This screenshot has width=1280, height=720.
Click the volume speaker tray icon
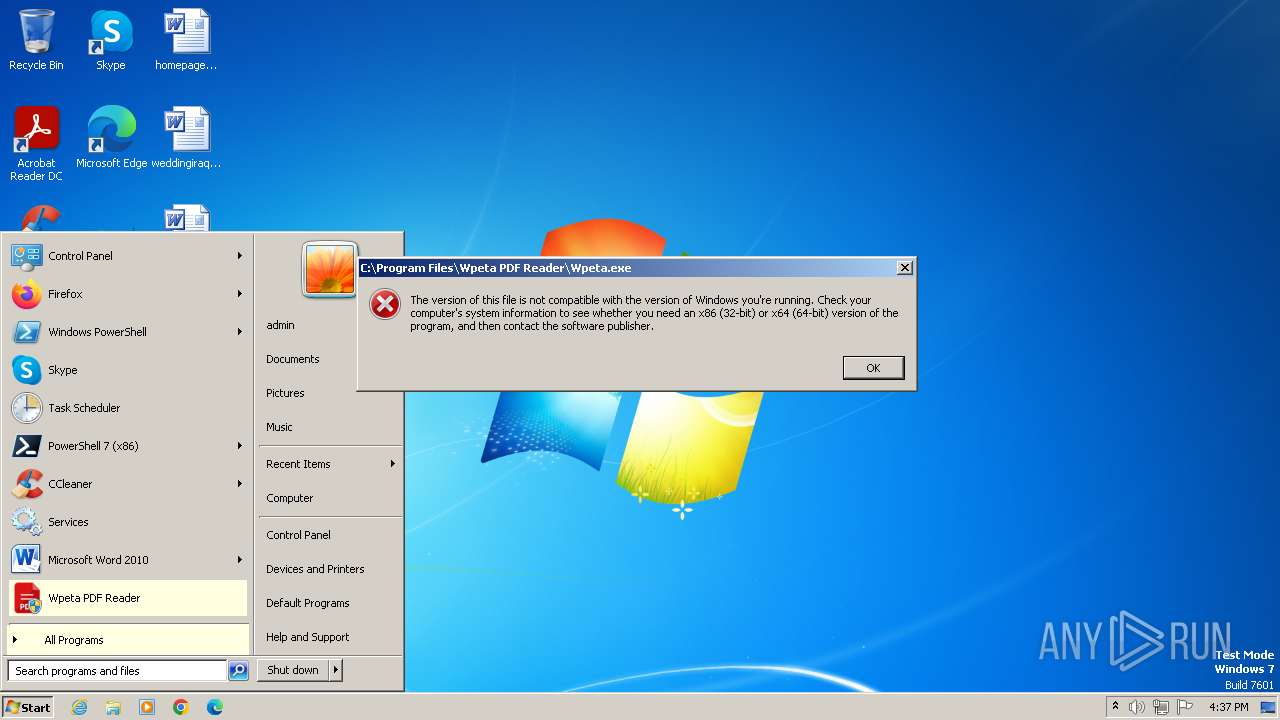[1137, 707]
